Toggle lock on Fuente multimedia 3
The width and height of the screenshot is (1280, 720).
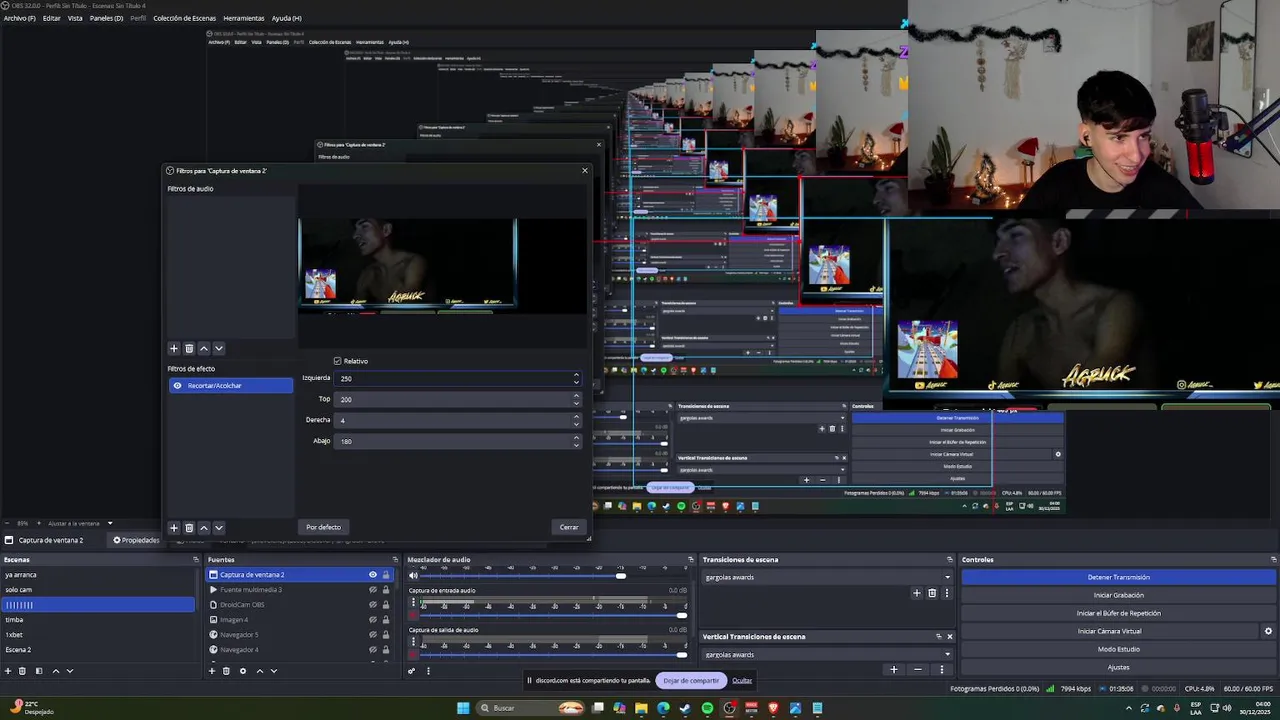coord(386,590)
